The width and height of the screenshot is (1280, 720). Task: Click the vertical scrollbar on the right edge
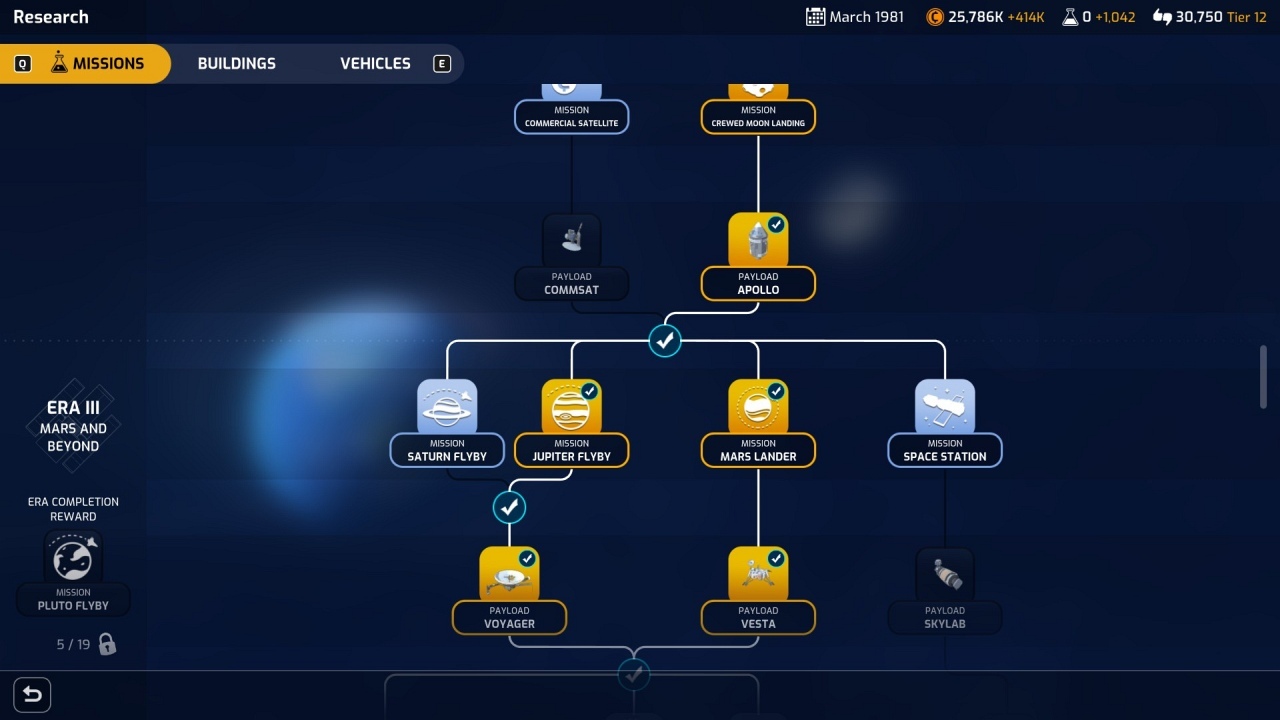[x=1263, y=377]
